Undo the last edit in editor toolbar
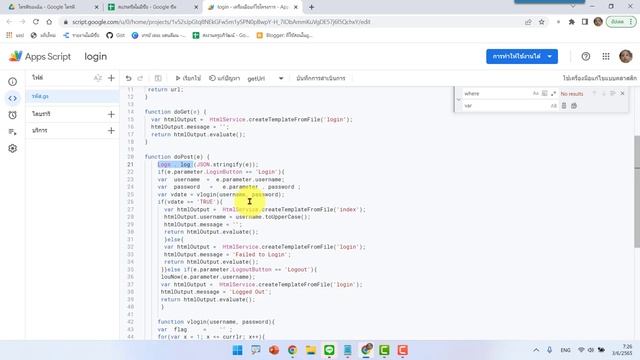This screenshot has width=640, height=360. click(129, 78)
